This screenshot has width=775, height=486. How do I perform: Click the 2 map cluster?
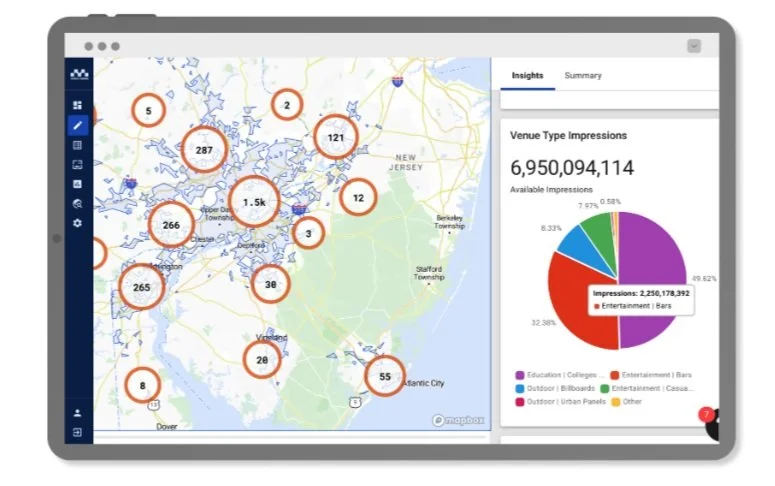pos(287,105)
